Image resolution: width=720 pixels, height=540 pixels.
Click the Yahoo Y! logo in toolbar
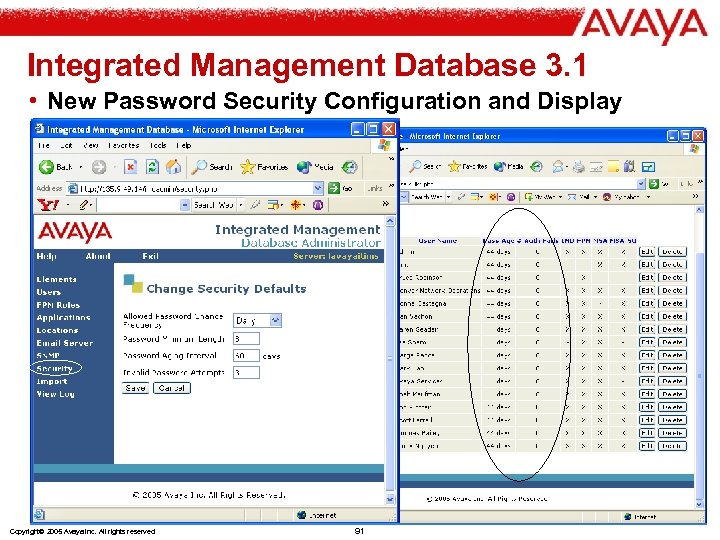coord(48,205)
